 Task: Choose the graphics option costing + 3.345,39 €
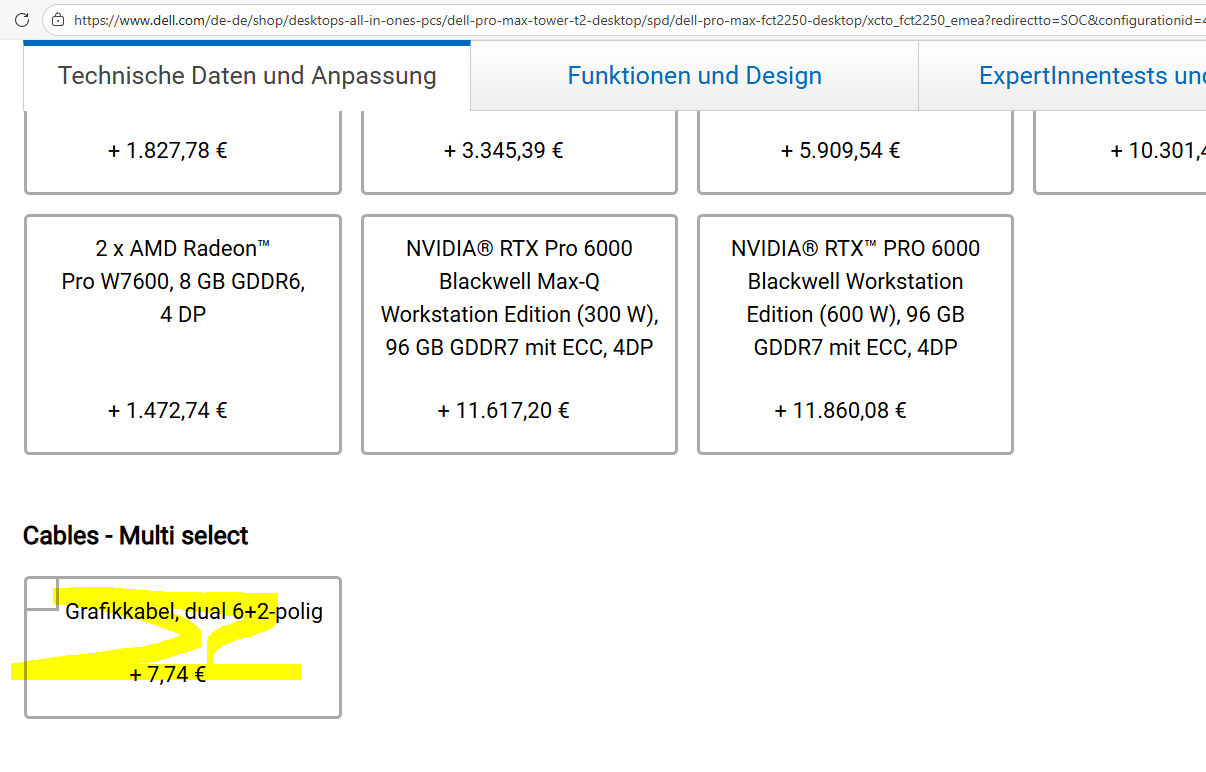click(519, 152)
